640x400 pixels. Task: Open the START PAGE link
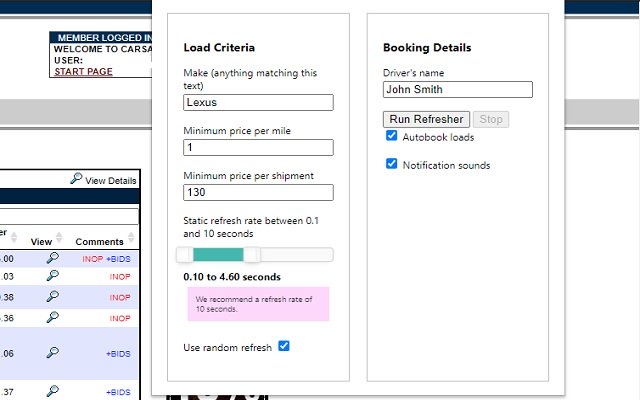tap(83, 71)
